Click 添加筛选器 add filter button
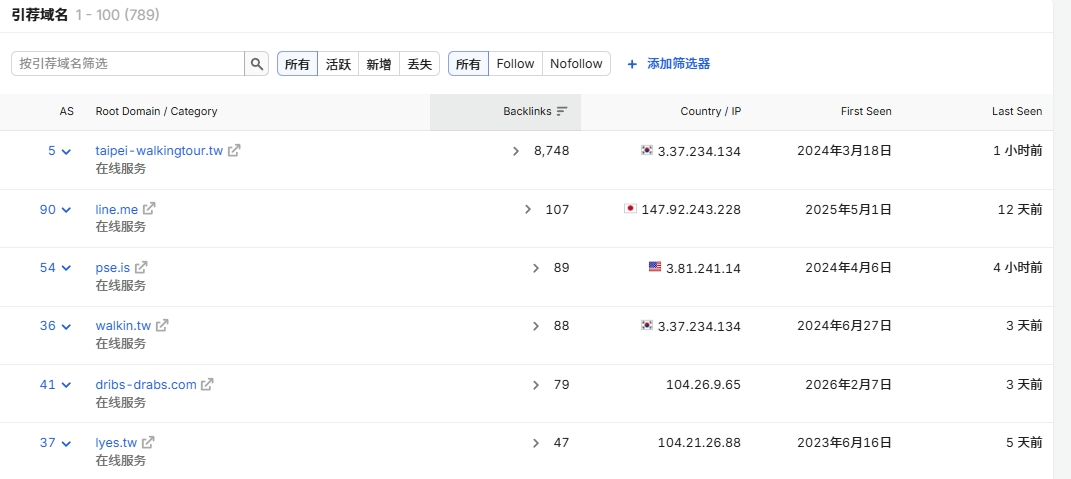This screenshot has width=1071, height=479. point(669,64)
